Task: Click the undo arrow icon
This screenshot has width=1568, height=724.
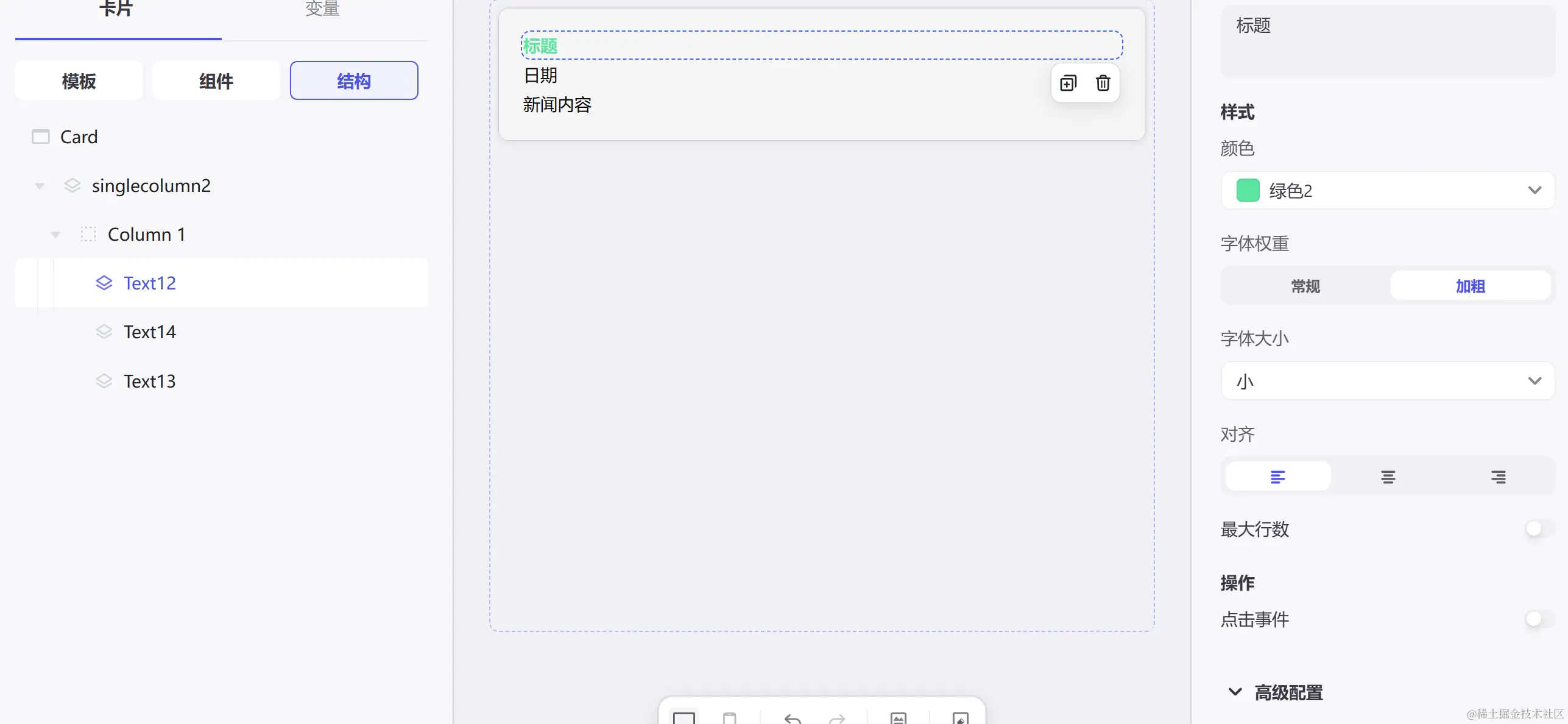Action: (792, 718)
